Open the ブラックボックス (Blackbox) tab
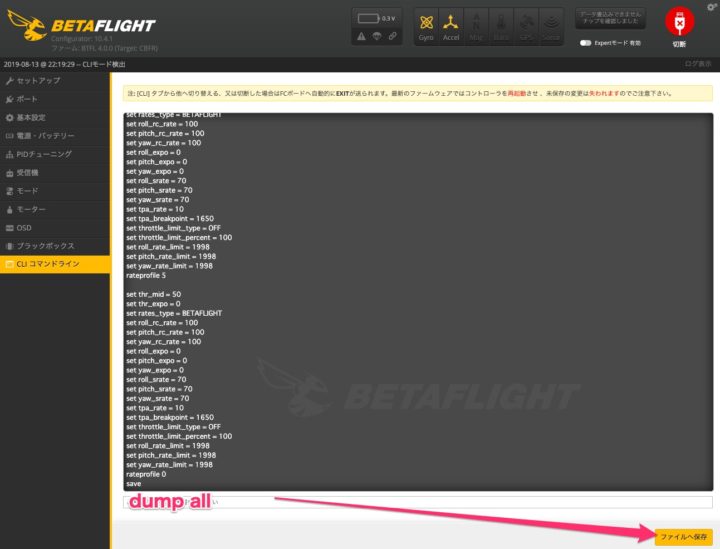This screenshot has width=720, height=549. [45, 245]
